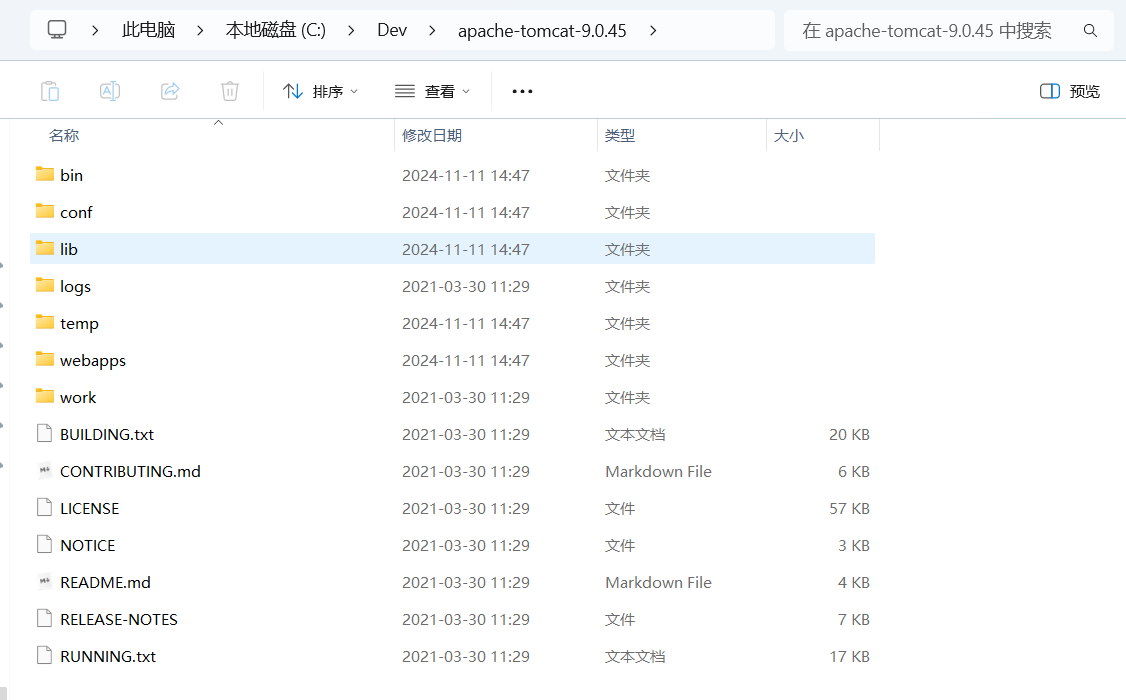Image resolution: width=1126 pixels, height=700 pixels.
Task: Select the logs folder icon
Action: (45, 285)
